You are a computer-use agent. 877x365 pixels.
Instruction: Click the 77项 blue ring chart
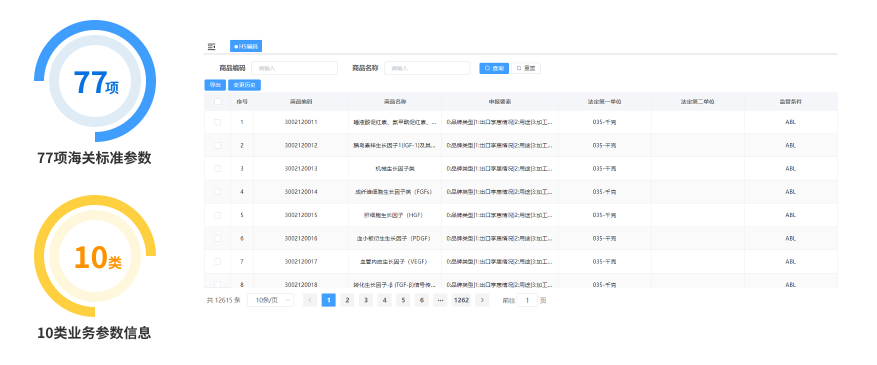point(95,81)
